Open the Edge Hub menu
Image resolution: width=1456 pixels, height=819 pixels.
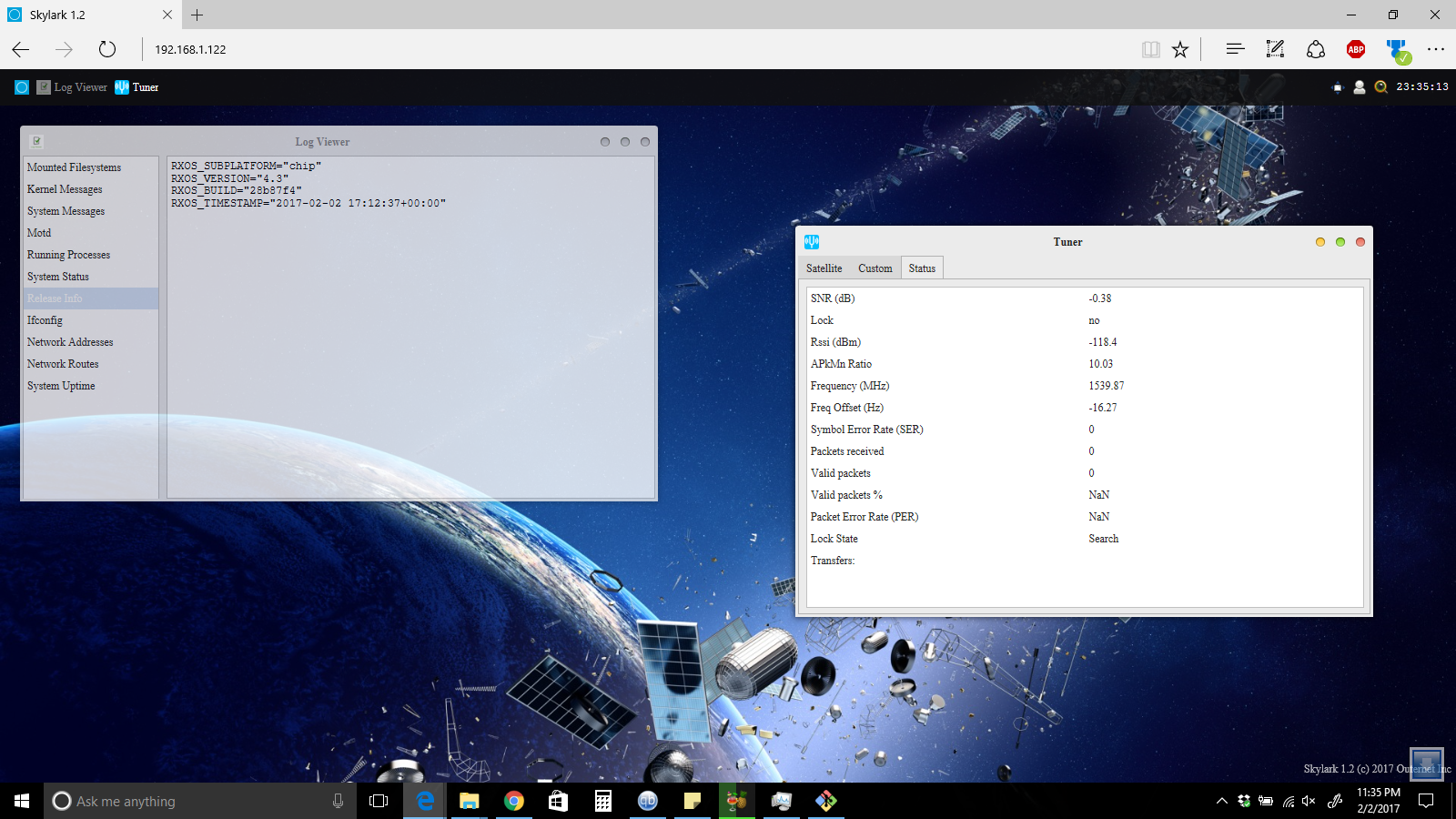point(1235,49)
